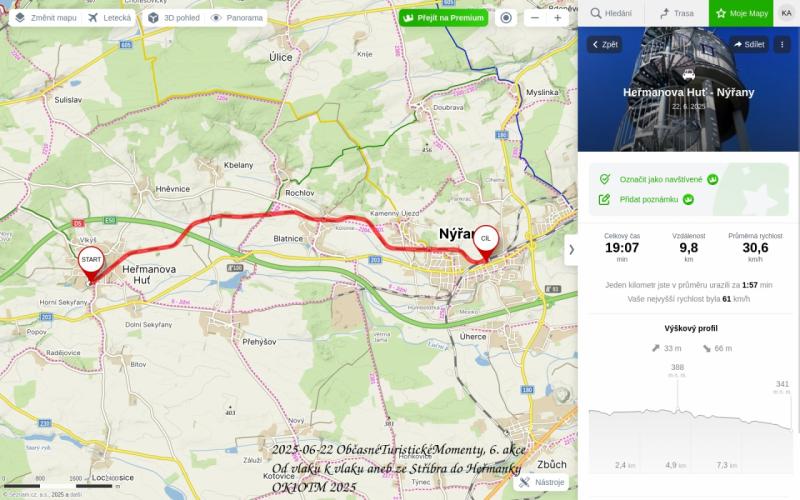Zoom in with the plus button
Screen dimensions: 800x500
point(558,18)
